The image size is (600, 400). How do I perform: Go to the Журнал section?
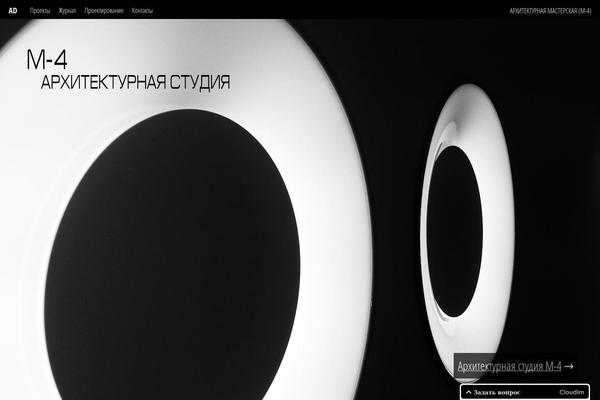point(67,9)
